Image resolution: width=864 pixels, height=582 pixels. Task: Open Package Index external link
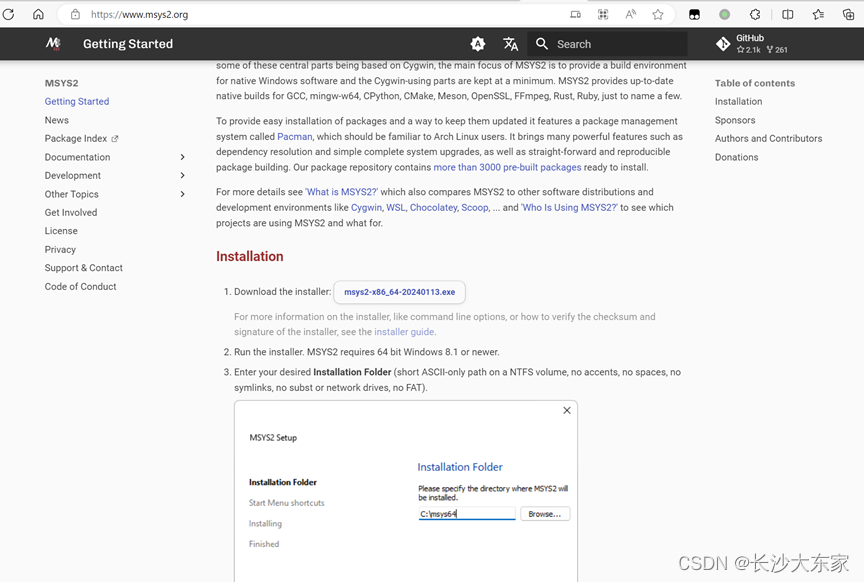(82, 138)
